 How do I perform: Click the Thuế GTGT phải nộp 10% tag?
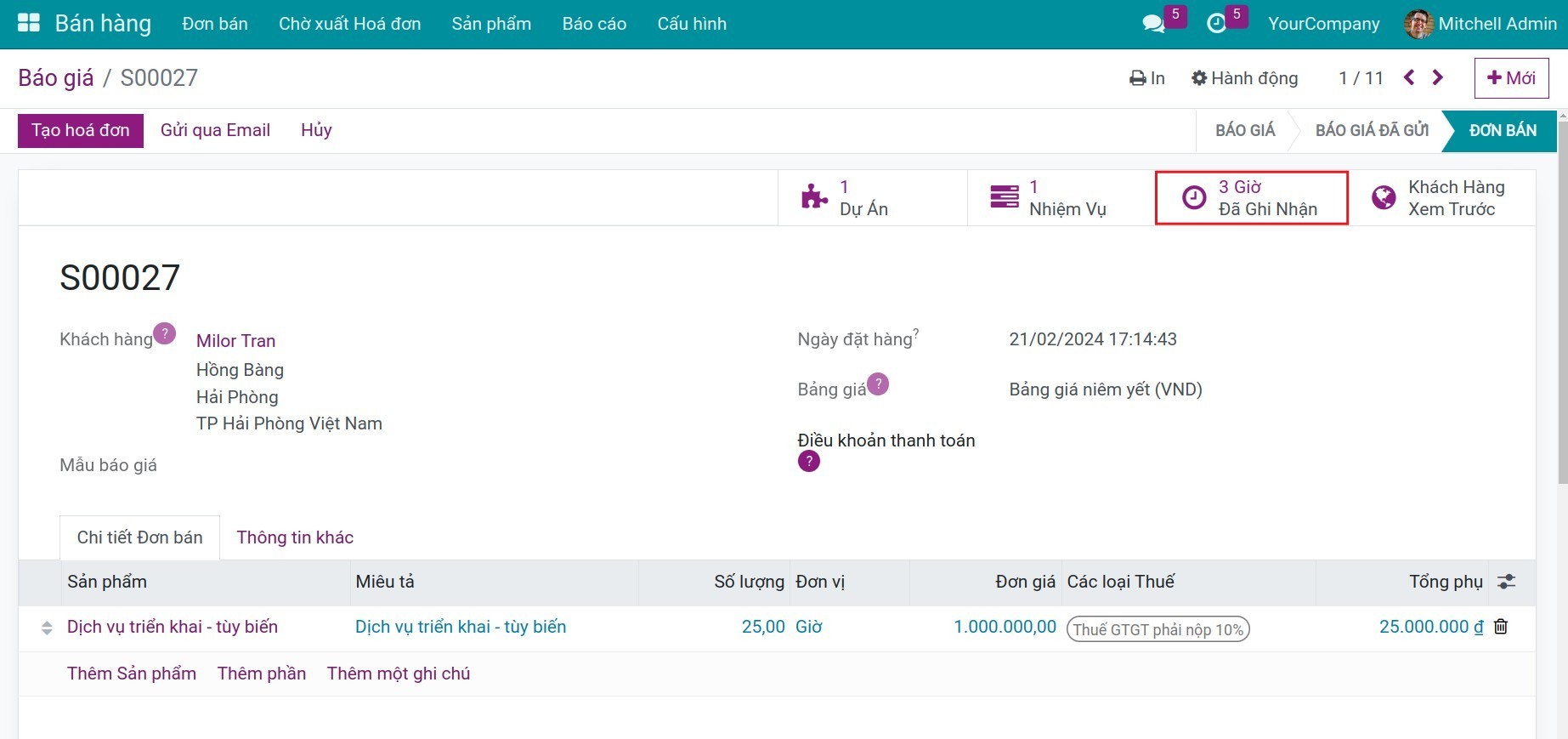(x=1158, y=629)
